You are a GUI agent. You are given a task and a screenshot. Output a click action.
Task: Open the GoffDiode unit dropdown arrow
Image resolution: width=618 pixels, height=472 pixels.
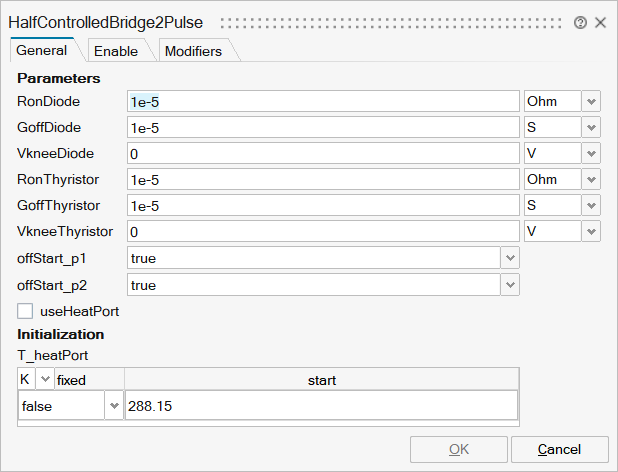click(x=591, y=127)
